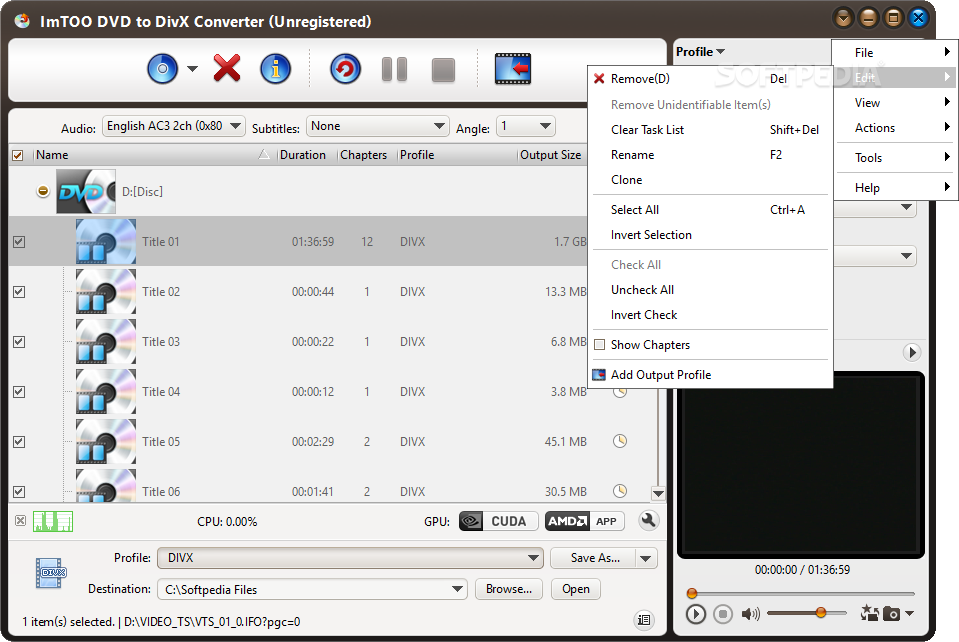Click the clock icon on Title 05 row

tap(620, 441)
